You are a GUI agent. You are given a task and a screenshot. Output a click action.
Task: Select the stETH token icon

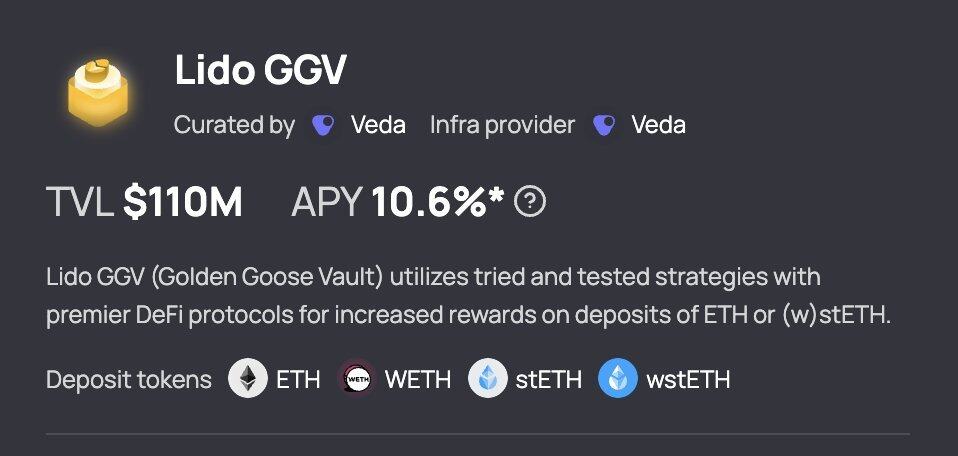coord(487,379)
